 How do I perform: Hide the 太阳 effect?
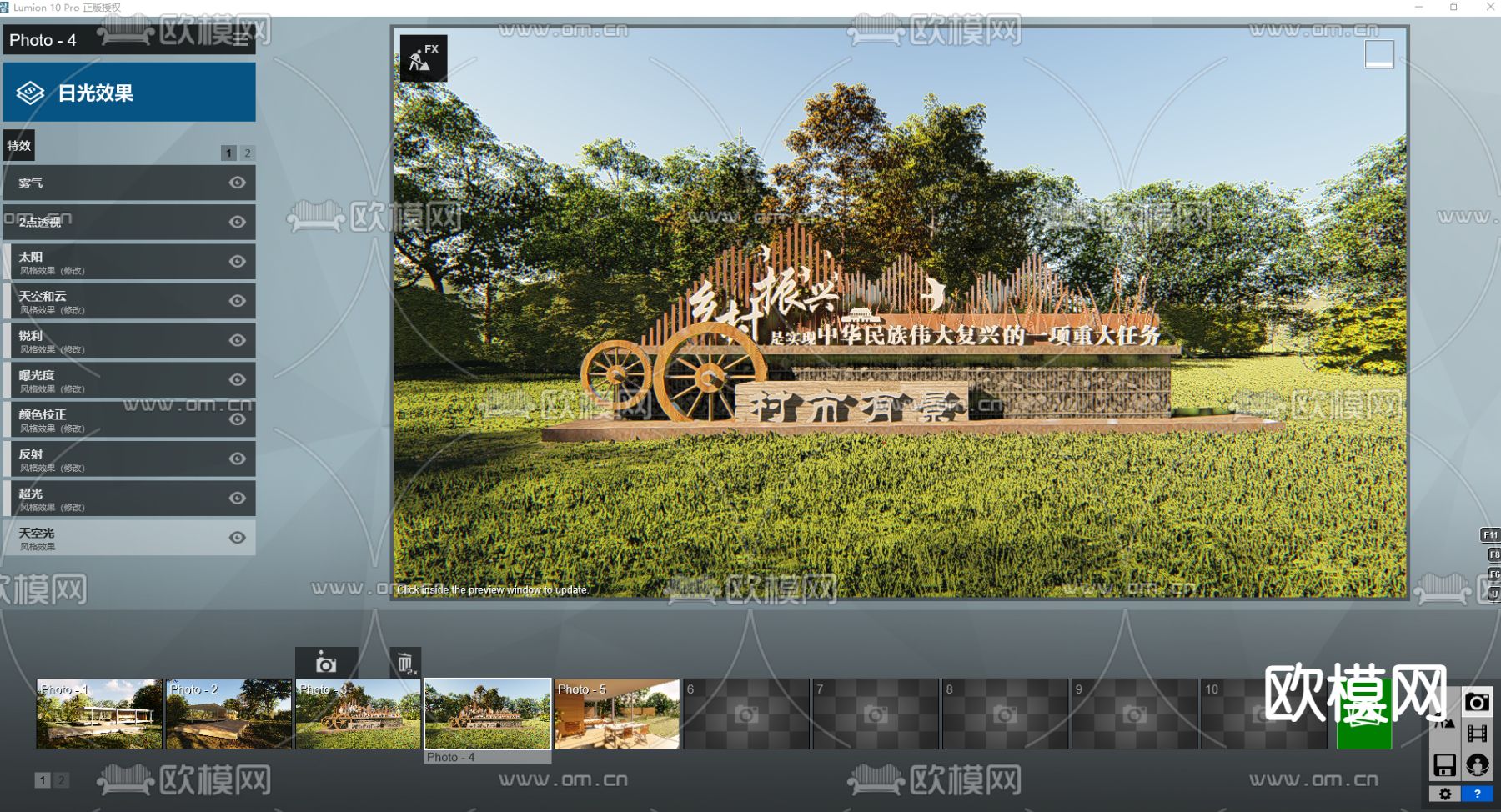[x=238, y=261]
